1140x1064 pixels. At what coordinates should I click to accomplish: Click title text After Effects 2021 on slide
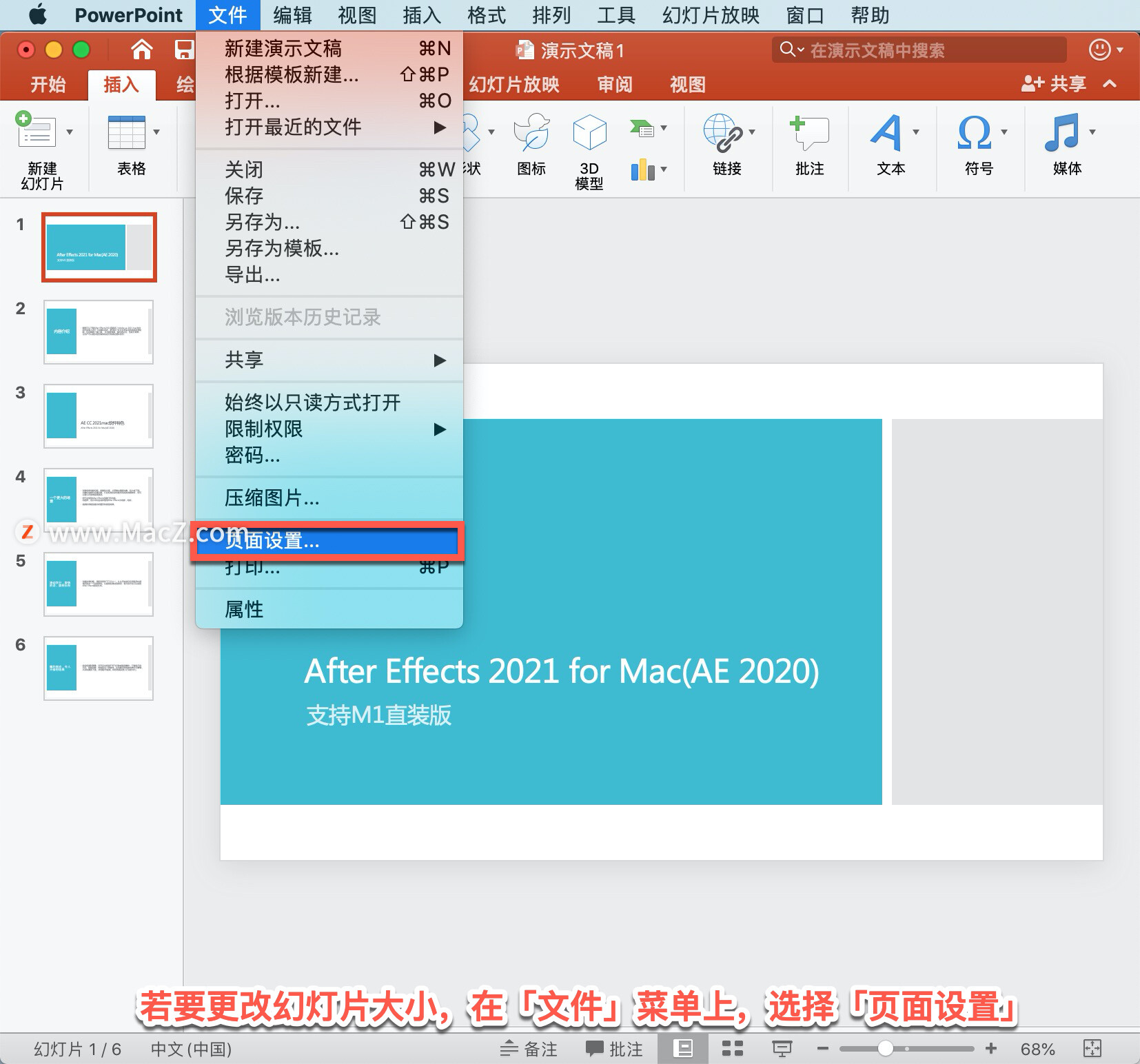tap(562, 671)
